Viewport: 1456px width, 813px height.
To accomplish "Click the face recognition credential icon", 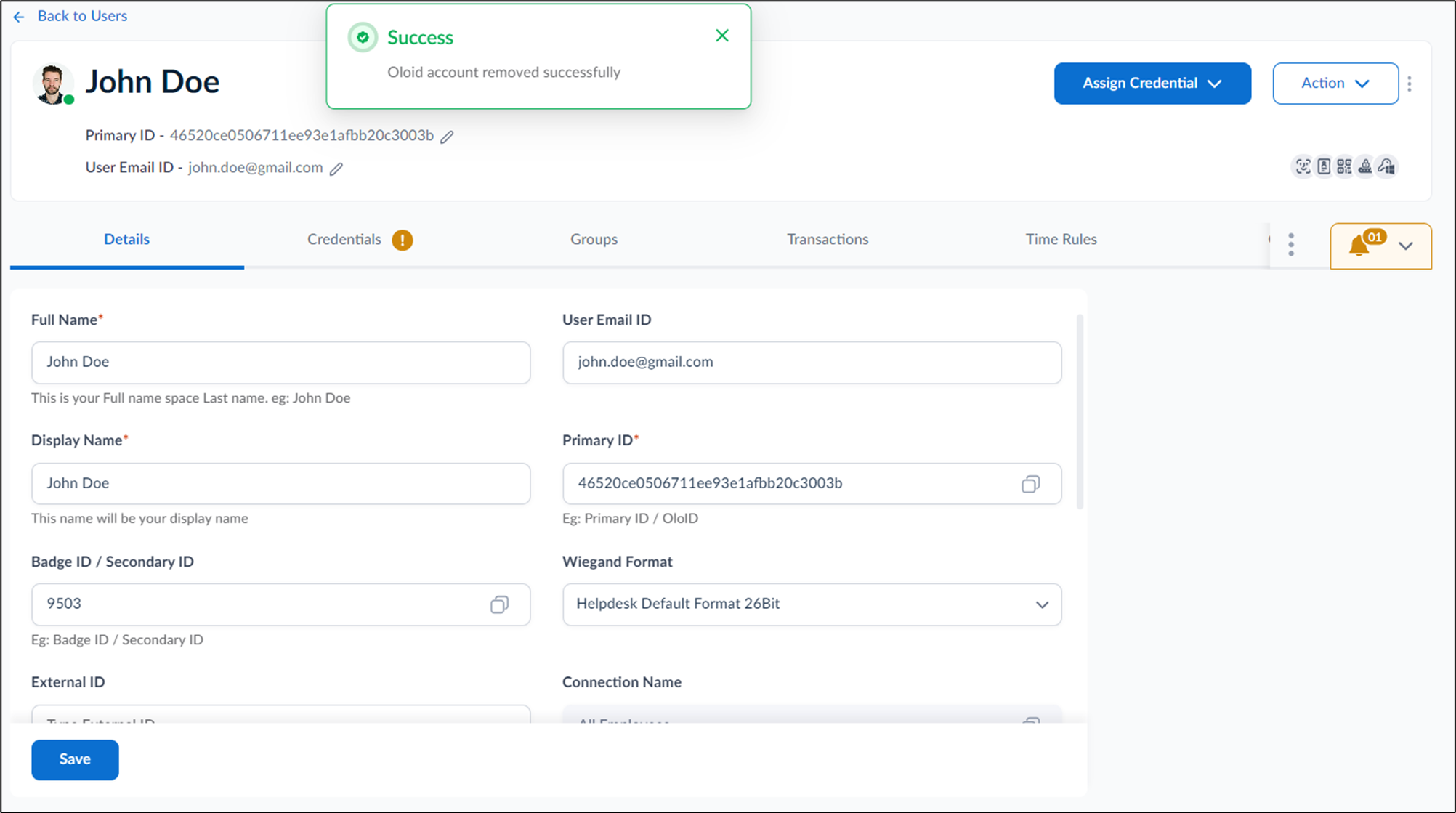I will click(1303, 166).
